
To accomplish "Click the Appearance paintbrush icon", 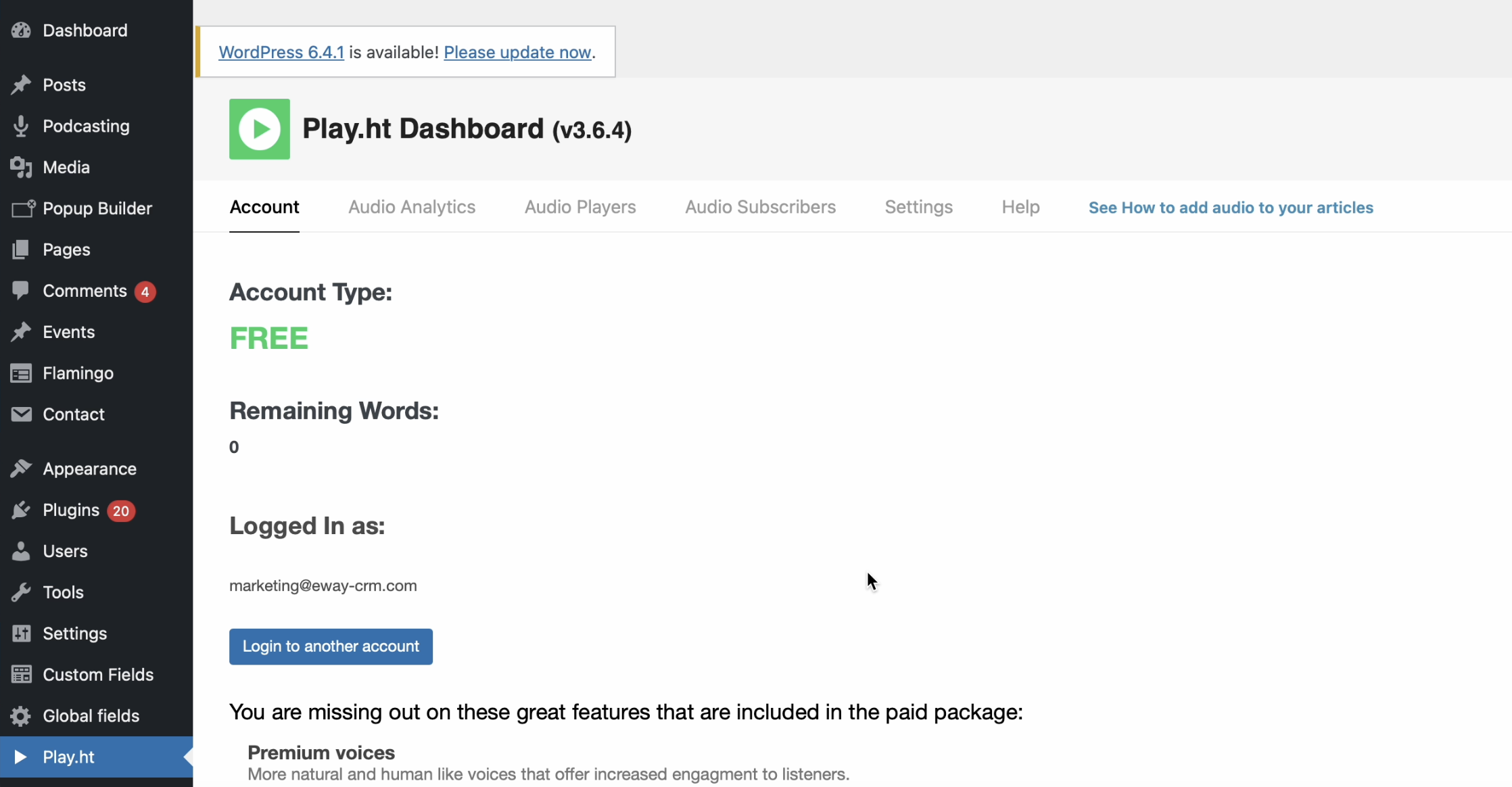I will tap(21, 469).
